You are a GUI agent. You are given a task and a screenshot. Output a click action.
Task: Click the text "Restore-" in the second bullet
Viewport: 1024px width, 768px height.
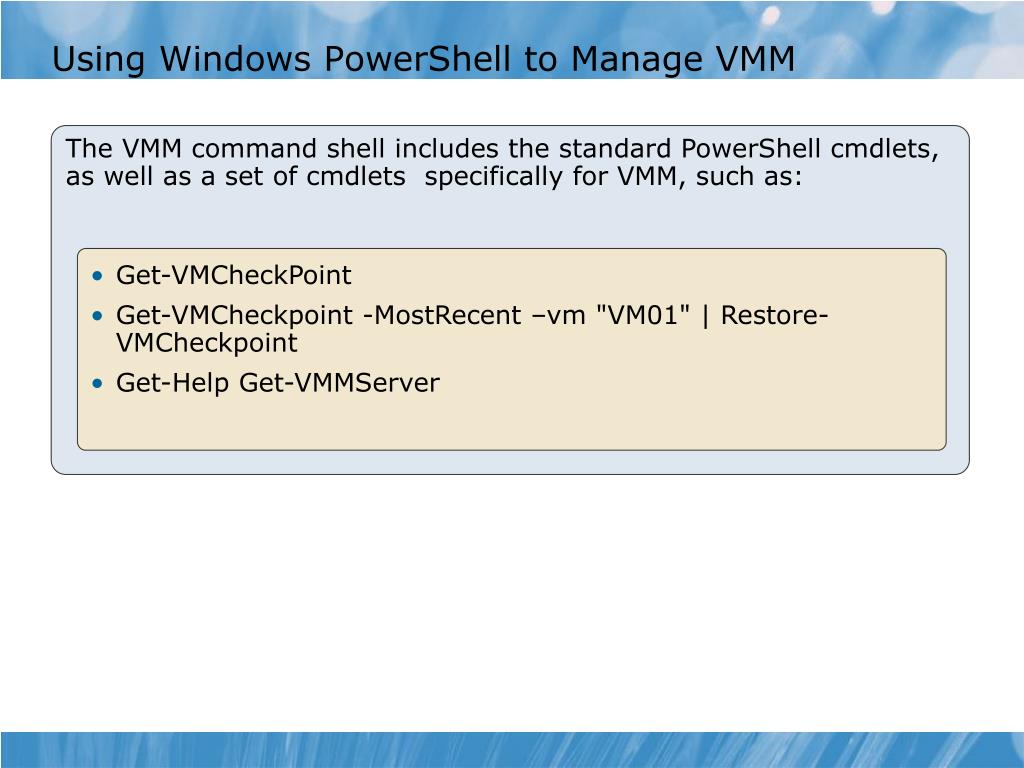coord(774,315)
